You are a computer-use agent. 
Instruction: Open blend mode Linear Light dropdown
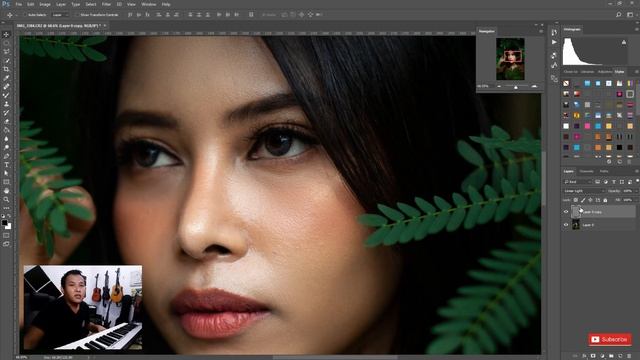coord(584,191)
